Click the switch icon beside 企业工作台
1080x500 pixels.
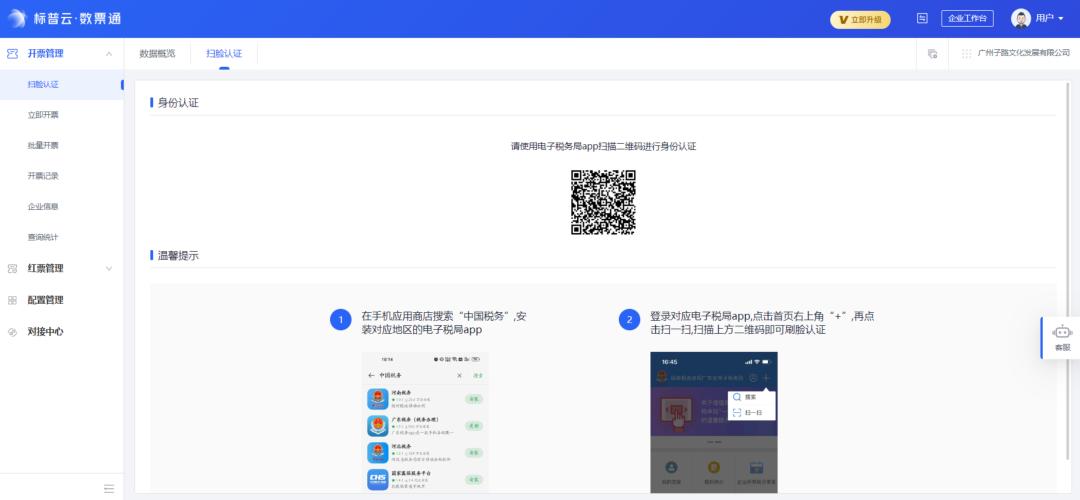(x=922, y=19)
